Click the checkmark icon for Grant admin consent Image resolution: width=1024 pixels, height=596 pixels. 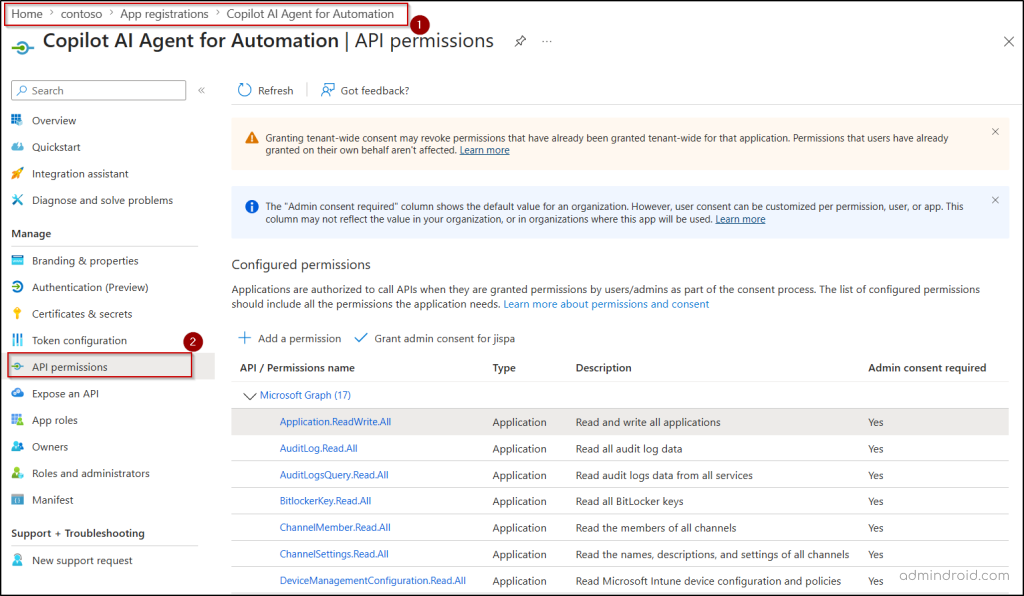(360, 337)
